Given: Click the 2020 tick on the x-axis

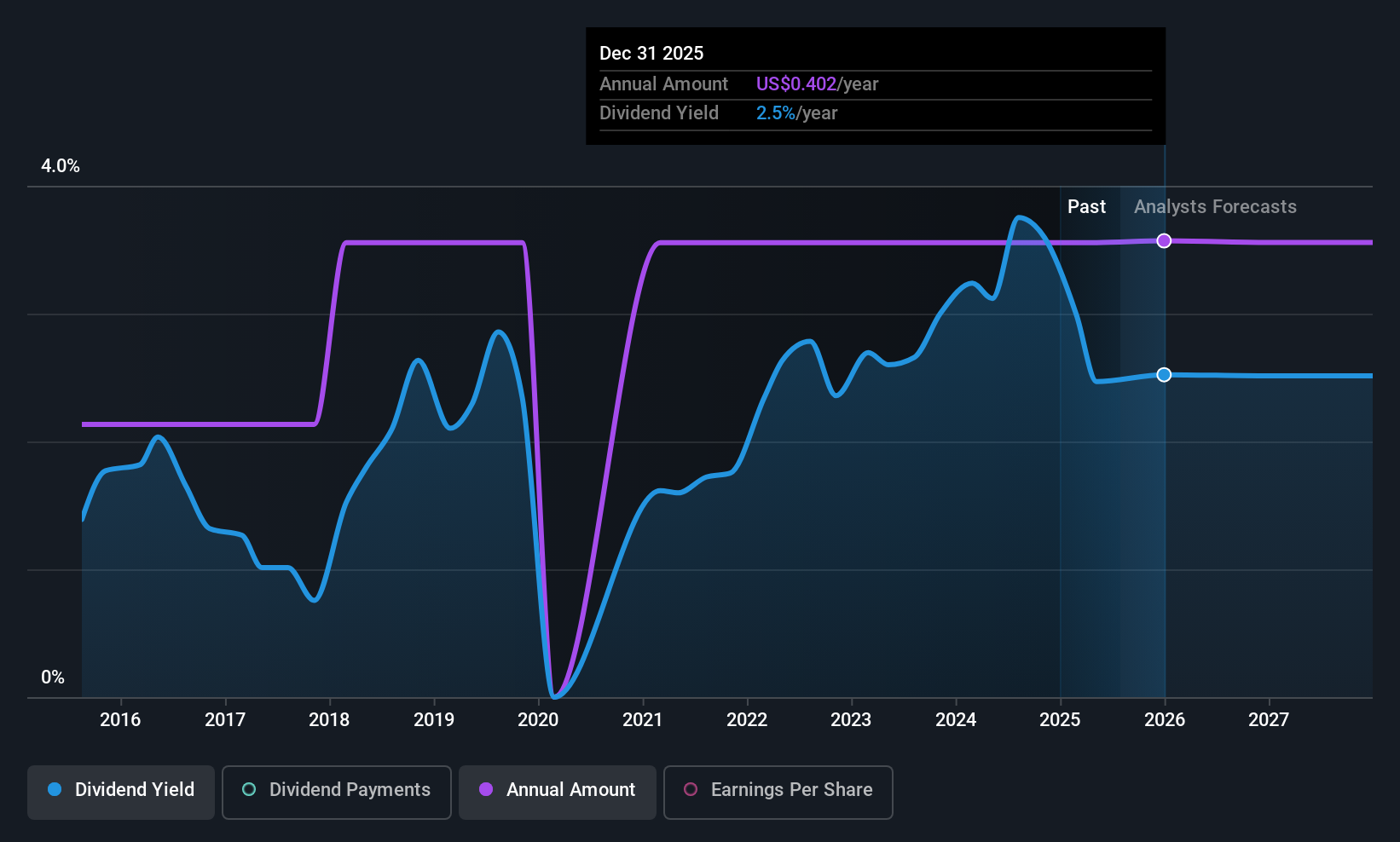Looking at the screenshot, I should 538,720.
